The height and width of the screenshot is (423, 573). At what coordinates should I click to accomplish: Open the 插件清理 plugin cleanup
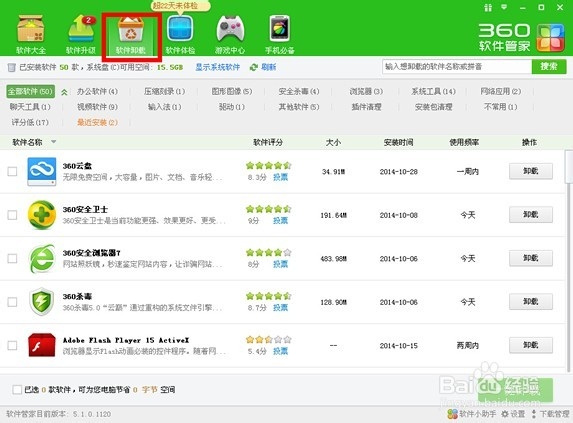[366, 107]
